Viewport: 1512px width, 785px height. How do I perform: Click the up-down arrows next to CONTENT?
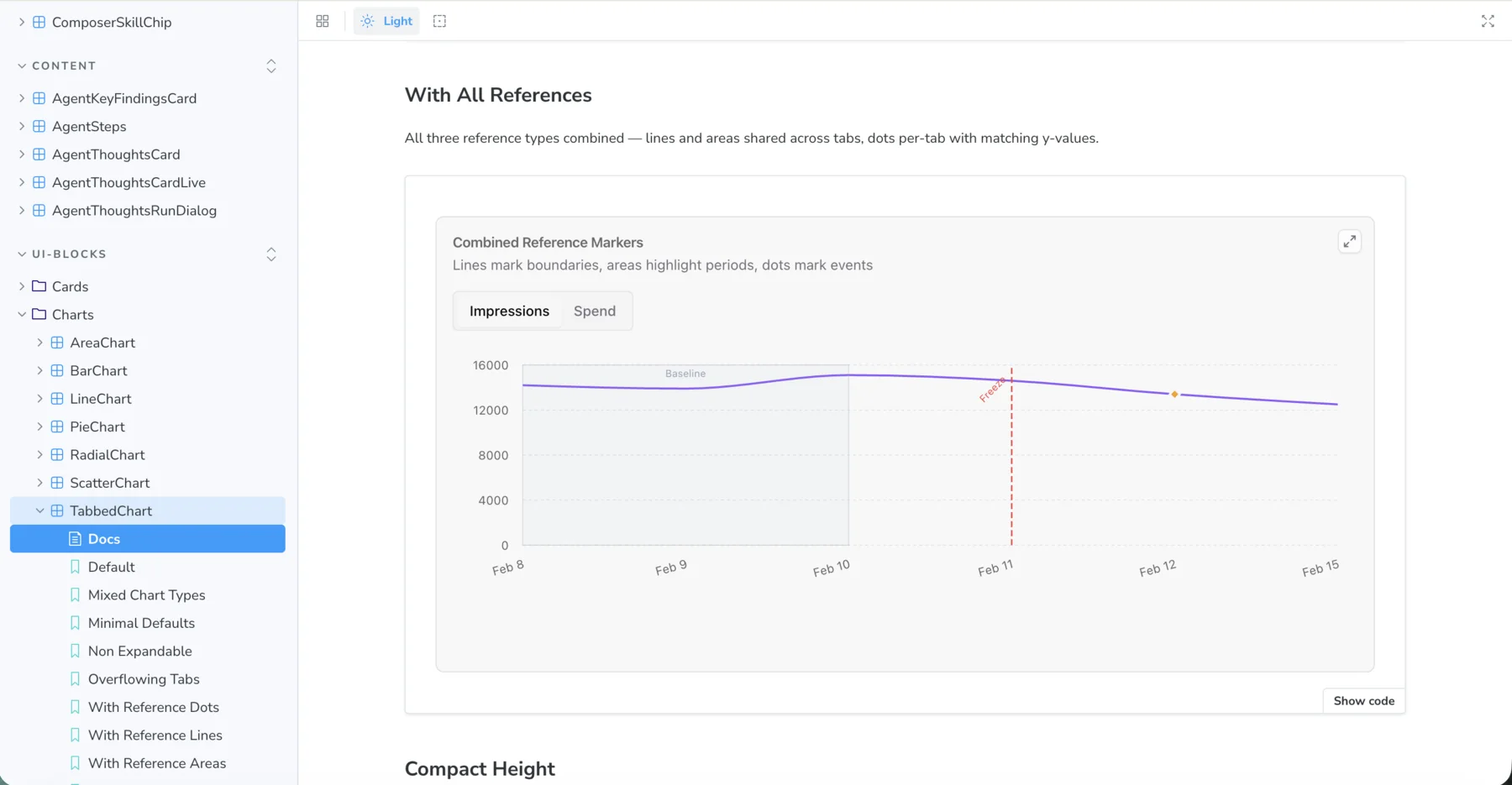[x=271, y=65]
